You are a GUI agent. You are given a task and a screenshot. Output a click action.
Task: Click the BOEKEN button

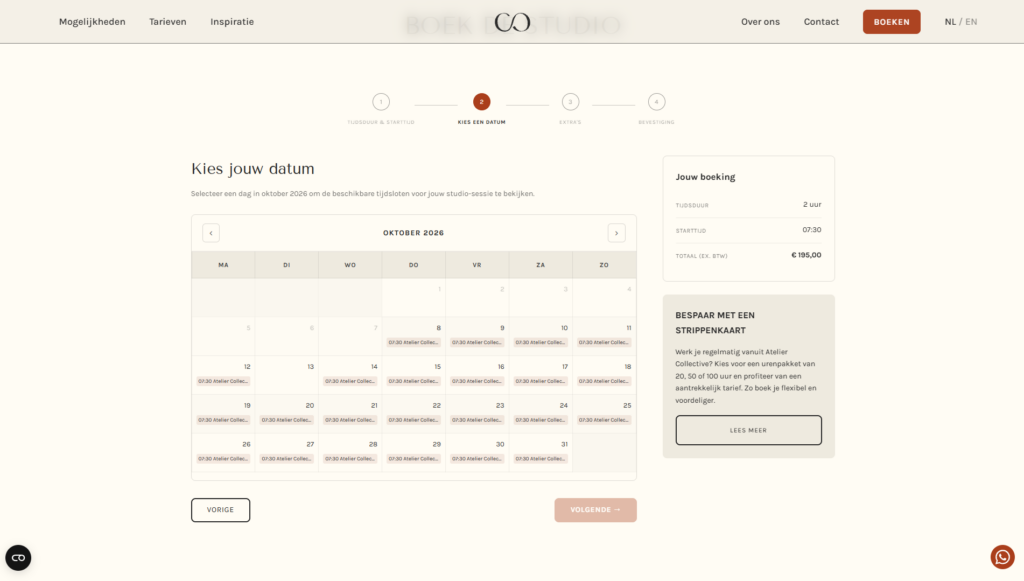[x=891, y=22]
